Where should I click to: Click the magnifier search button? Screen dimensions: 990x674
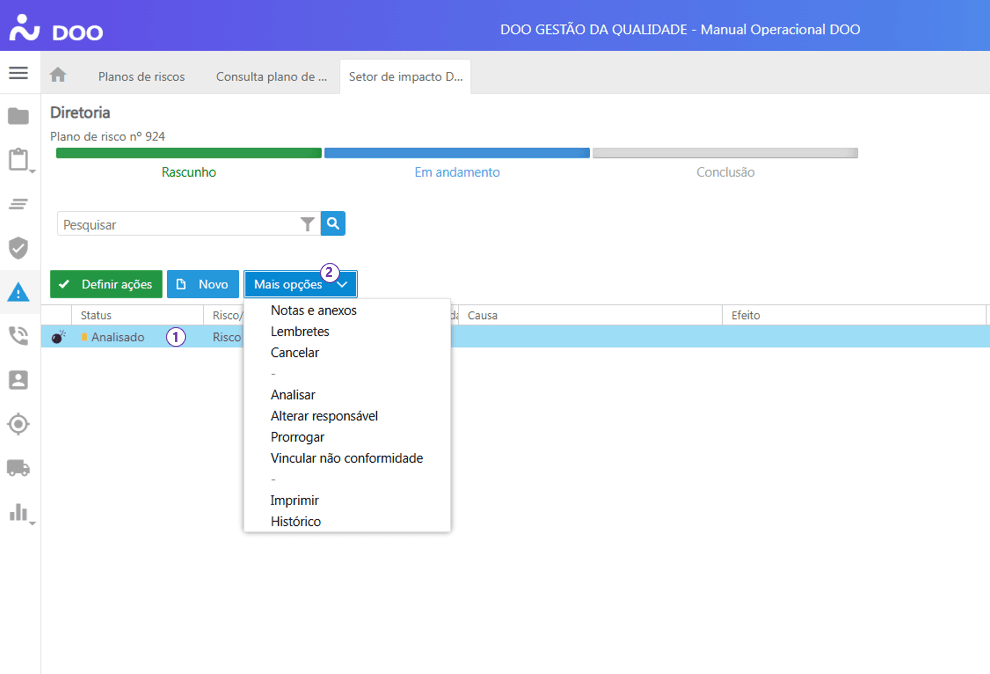point(333,224)
